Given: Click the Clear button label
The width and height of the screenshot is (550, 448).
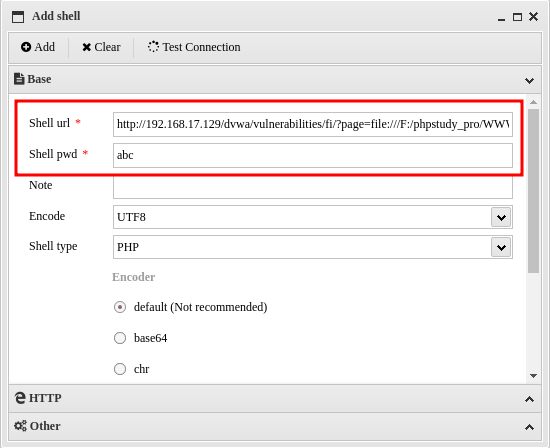Looking at the screenshot, I should tap(107, 47).
